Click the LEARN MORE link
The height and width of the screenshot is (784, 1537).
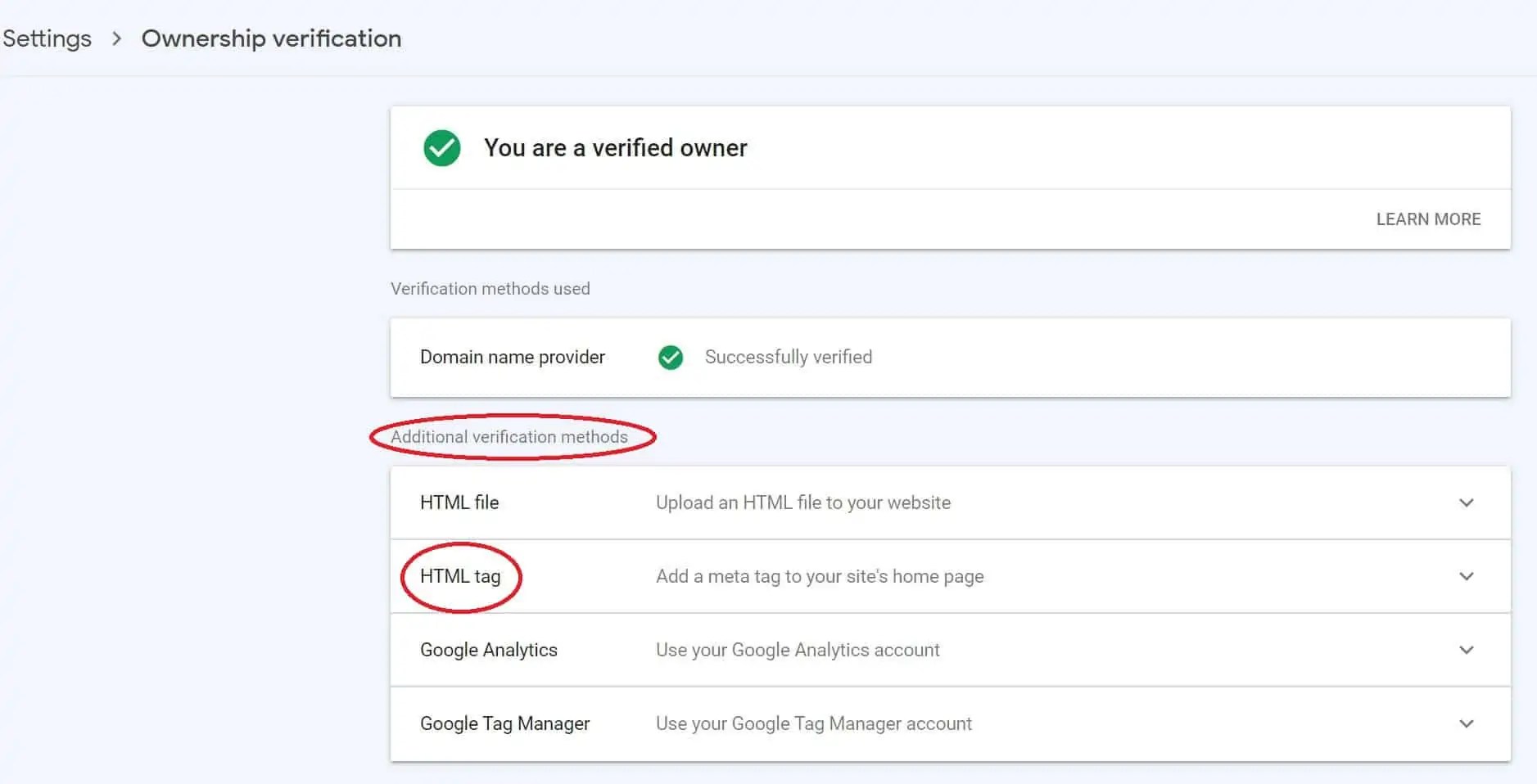[1428, 219]
